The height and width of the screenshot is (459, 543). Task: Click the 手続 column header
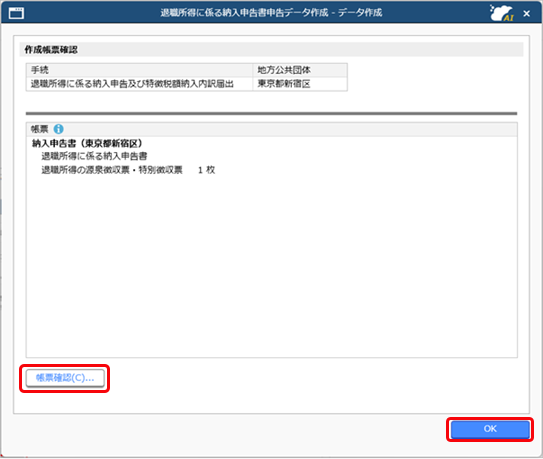click(x=139, y=70)
